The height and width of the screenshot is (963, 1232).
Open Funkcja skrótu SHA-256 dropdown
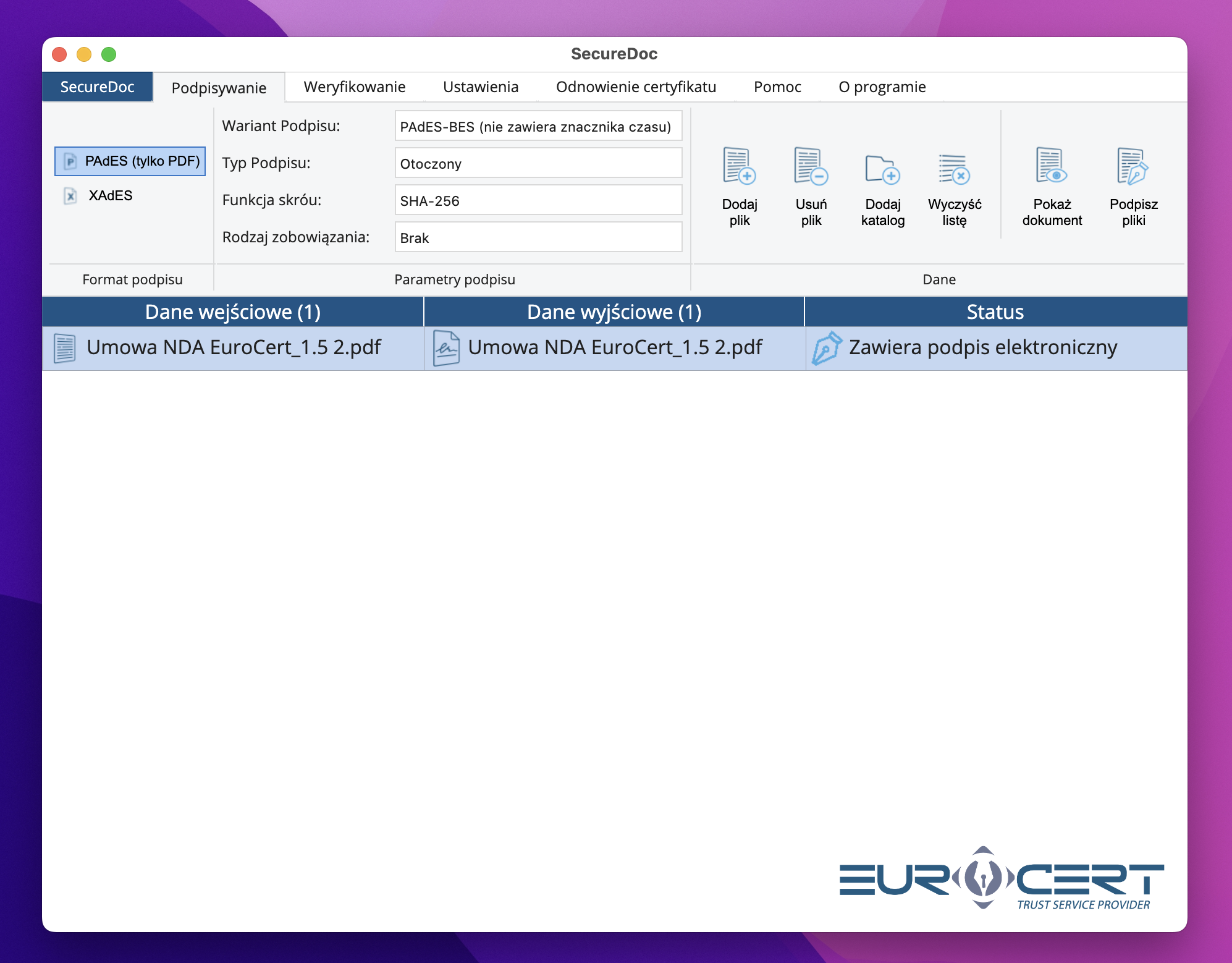(538, 201)
